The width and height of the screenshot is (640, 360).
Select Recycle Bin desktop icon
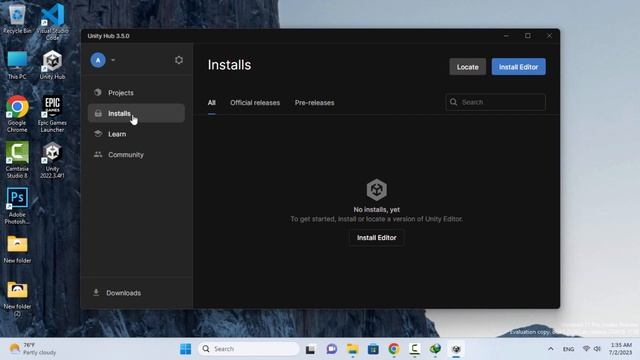[17, 18]
